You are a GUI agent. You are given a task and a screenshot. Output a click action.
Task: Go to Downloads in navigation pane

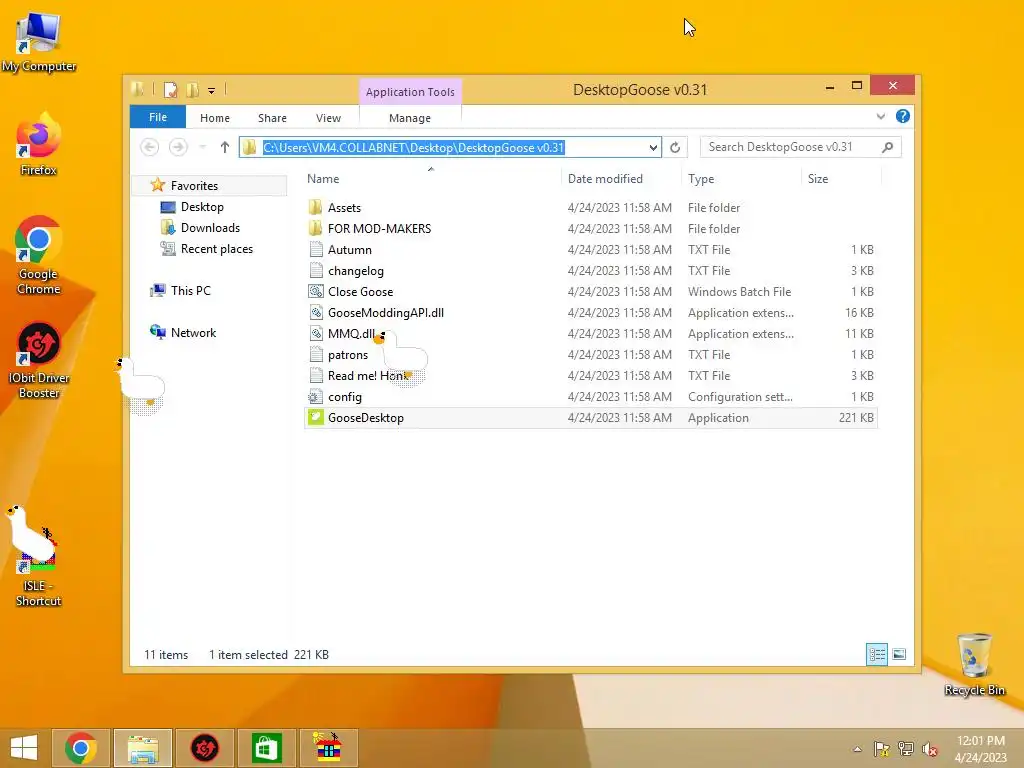coord(210,227)
